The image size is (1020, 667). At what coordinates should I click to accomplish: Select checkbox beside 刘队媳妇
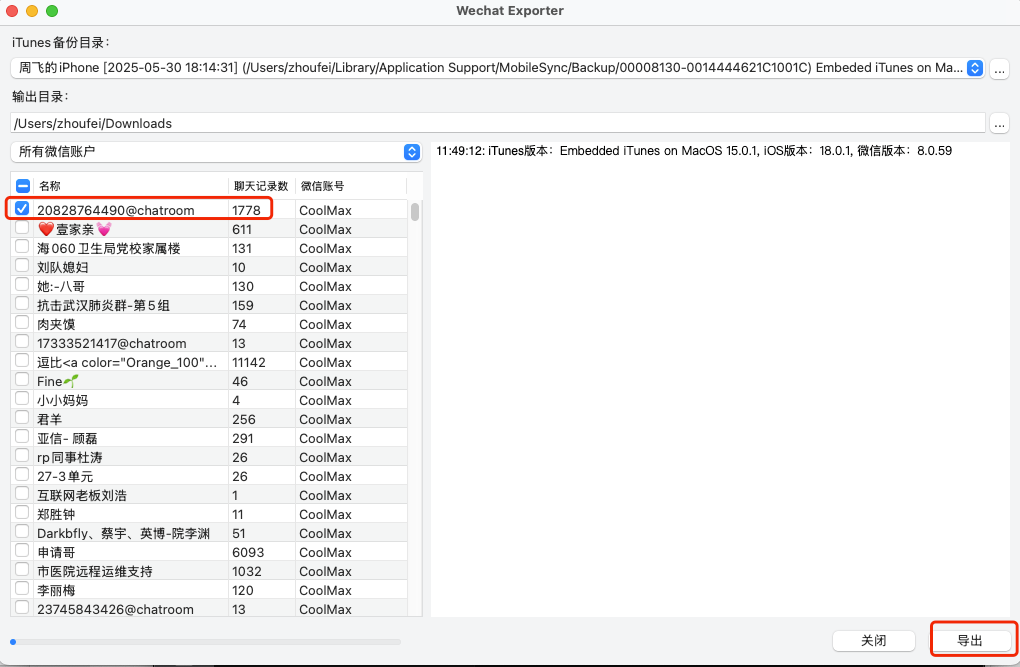22,265
